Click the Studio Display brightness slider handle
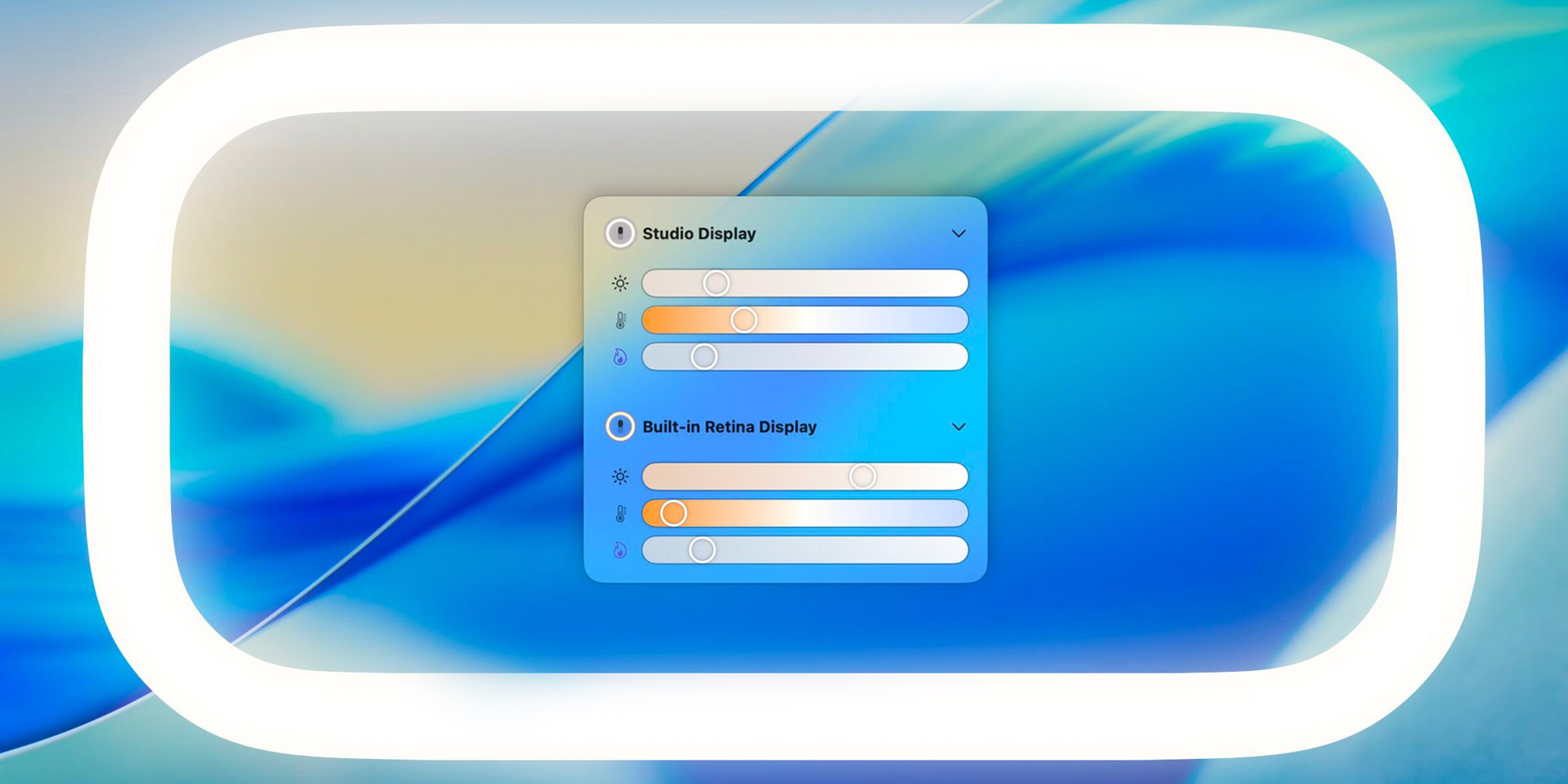The height and width of the screenshot is (784, 1568). click(x=716, y=284)
